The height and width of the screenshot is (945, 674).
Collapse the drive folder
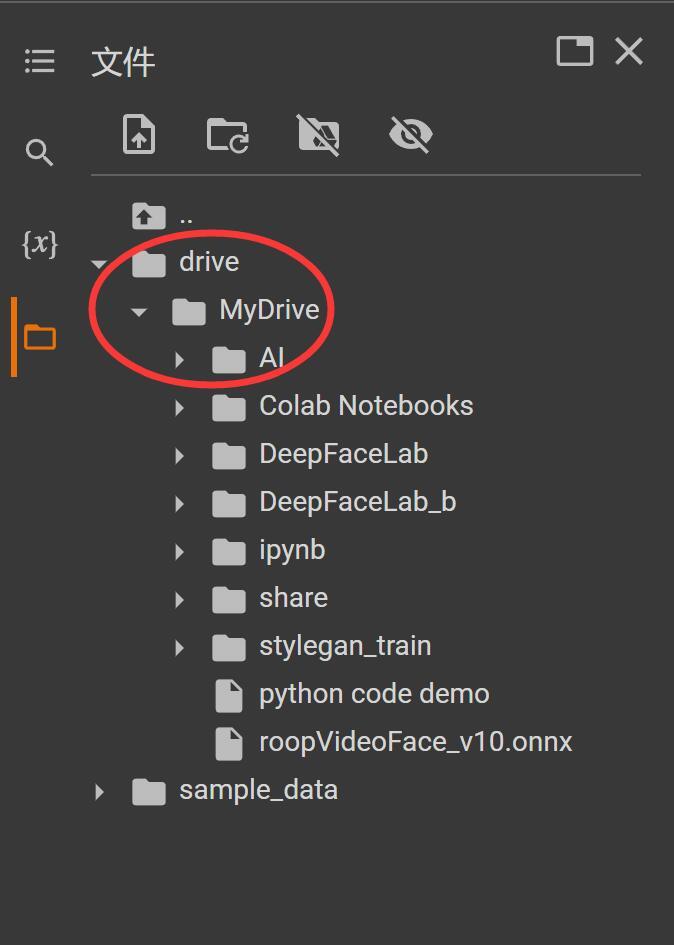click(x=99, y=263)
